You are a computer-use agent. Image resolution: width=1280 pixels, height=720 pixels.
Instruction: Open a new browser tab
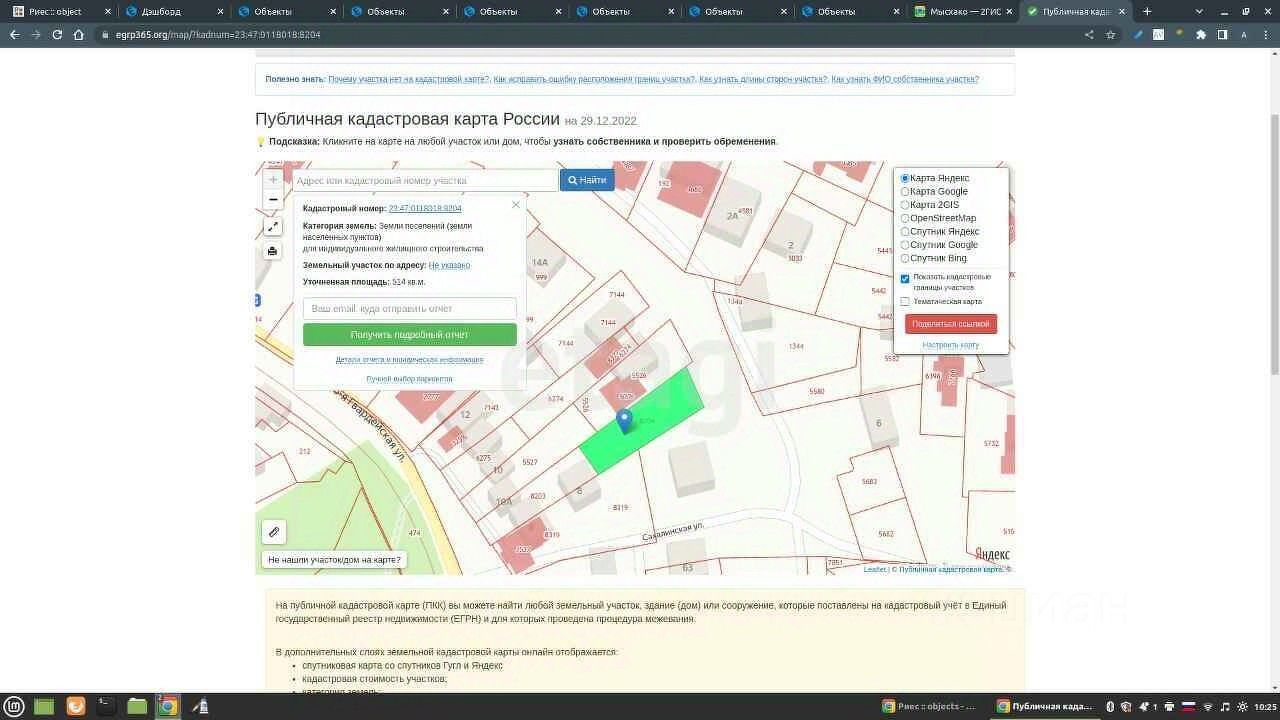[x=1147, y=11]
